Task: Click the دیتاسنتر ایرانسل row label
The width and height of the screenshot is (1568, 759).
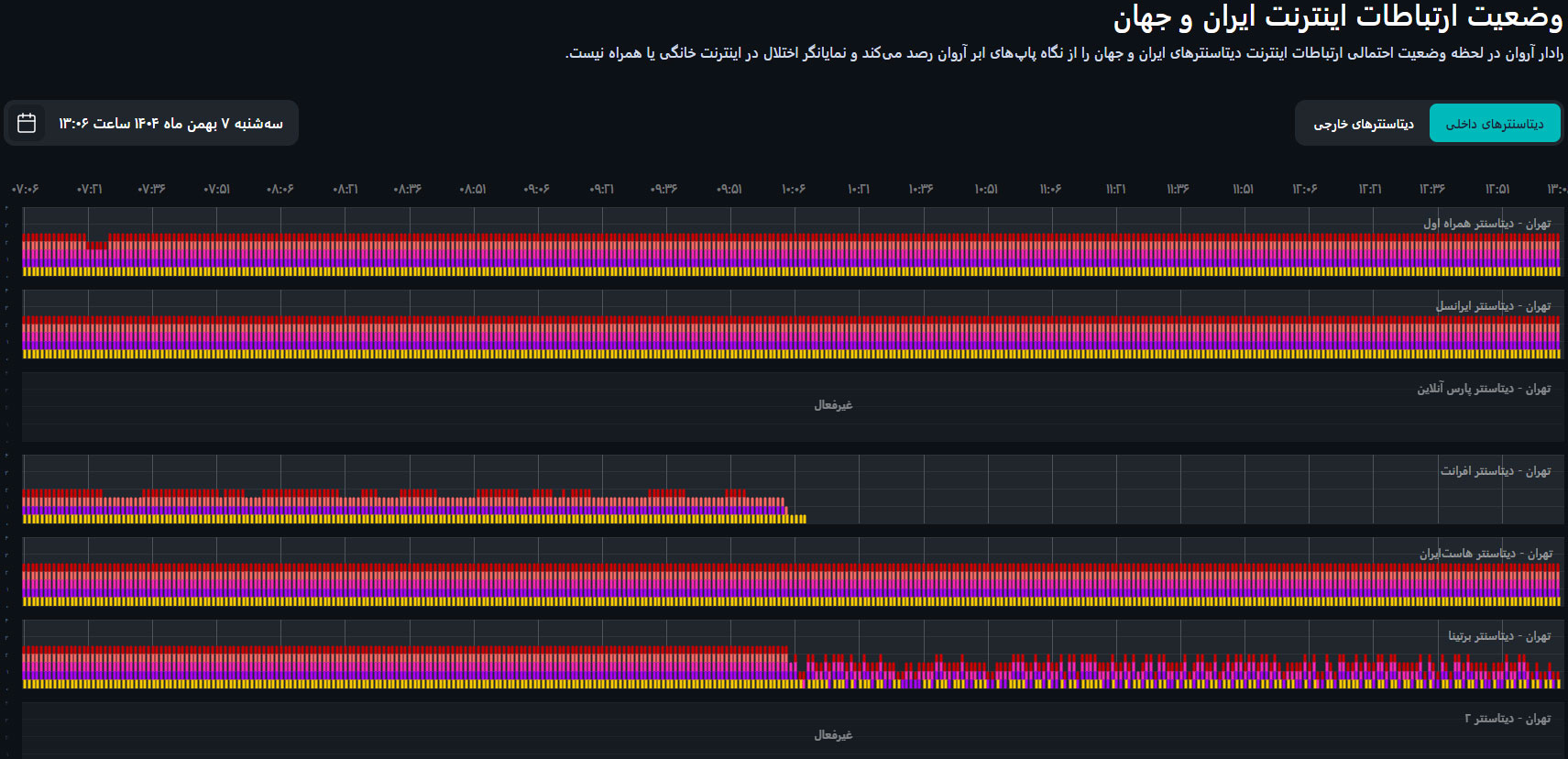Action: click(1493, 306)
